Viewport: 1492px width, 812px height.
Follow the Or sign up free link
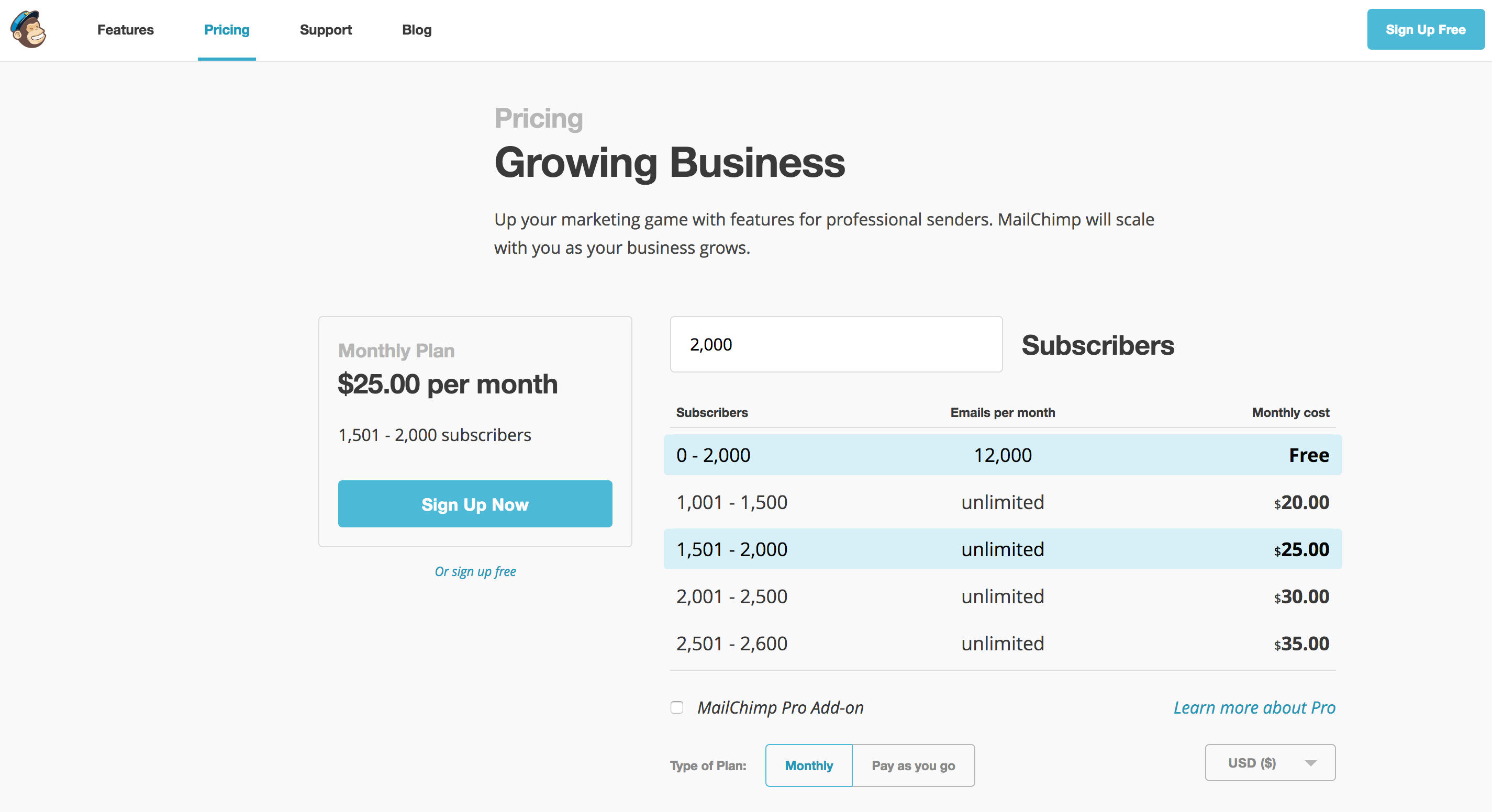point(475,571)
